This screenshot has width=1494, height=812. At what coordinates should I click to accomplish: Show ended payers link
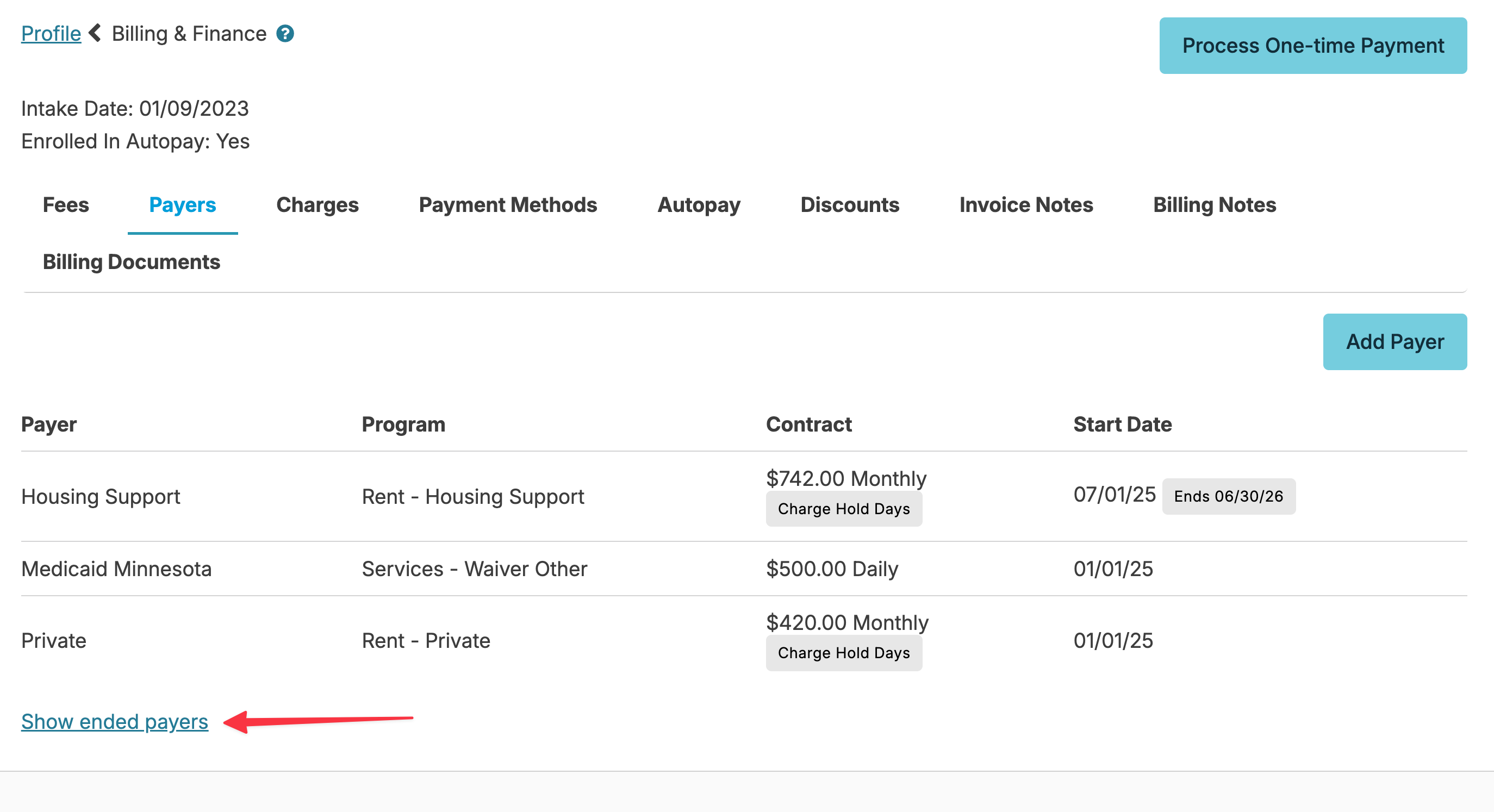point(114,722)
